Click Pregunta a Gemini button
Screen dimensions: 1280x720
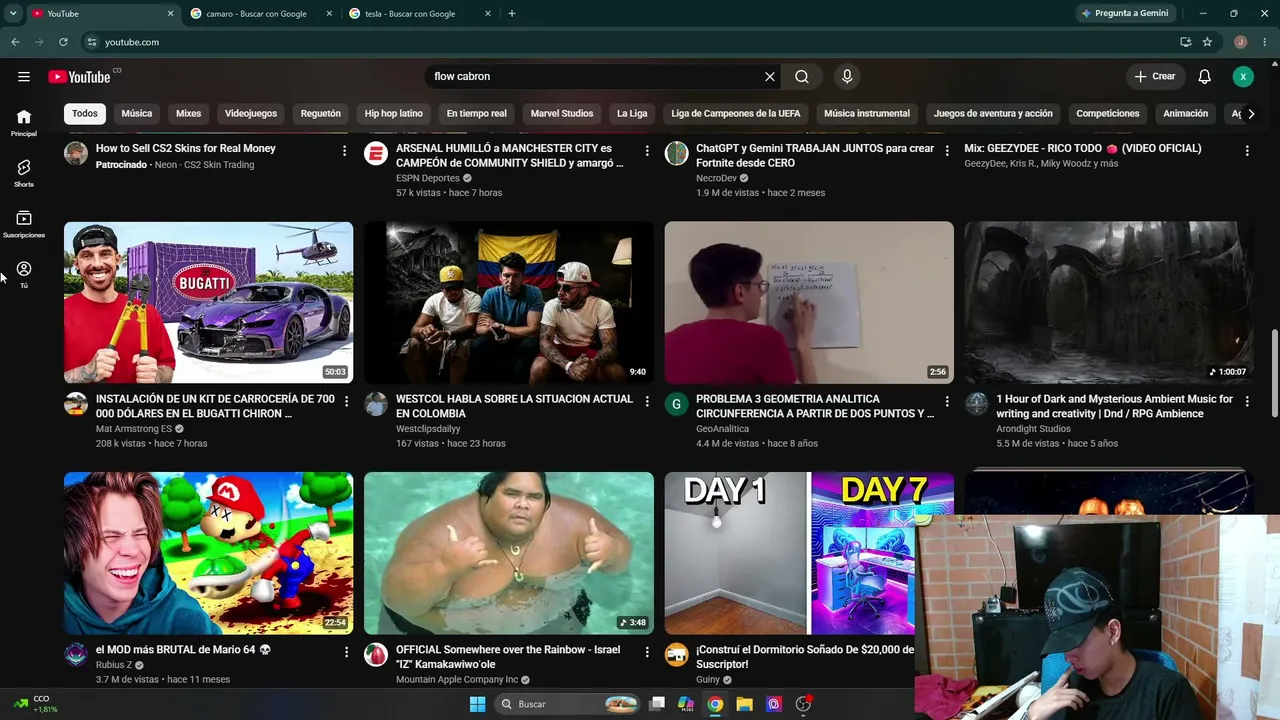coord(1125,13)
